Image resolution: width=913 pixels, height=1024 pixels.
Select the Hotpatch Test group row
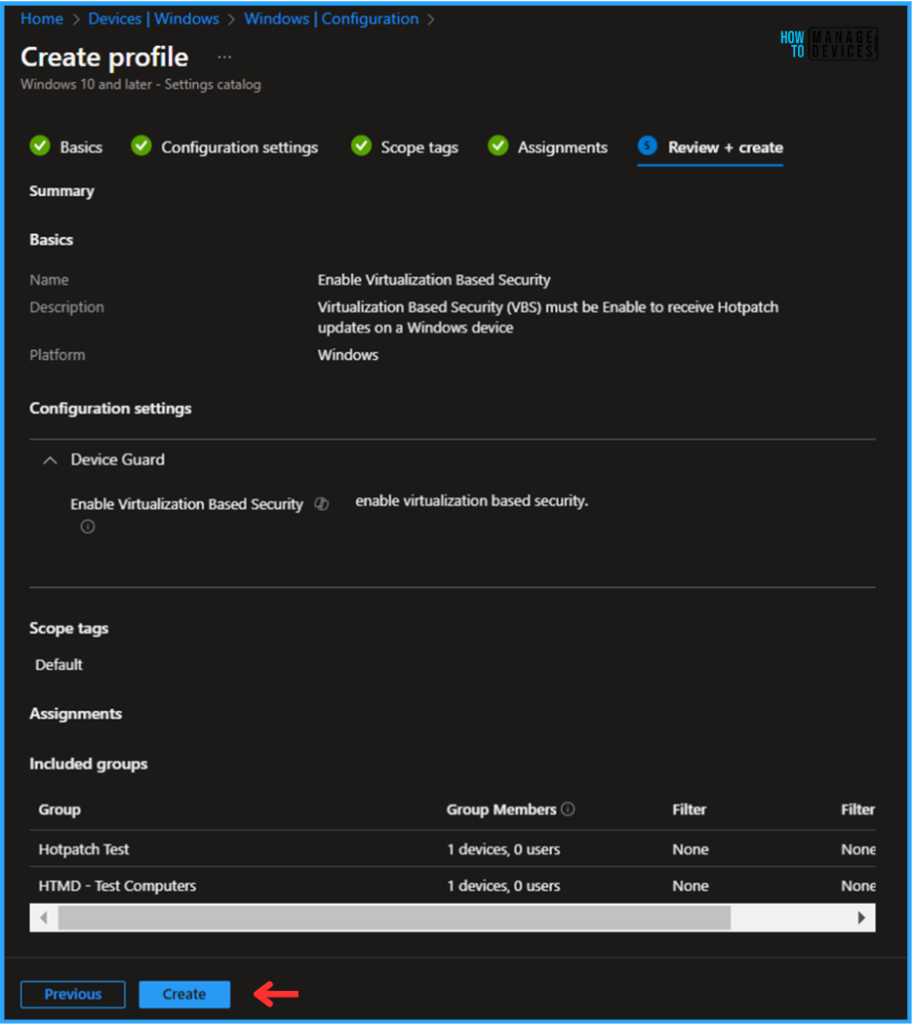[x=452, y=849]
